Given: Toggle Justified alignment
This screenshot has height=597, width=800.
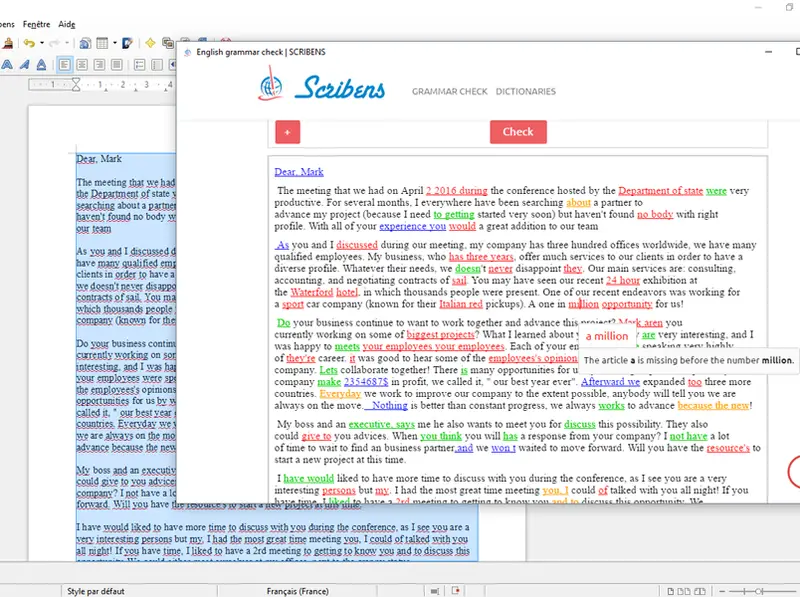Looking at the screenshot, I should pos(116,65).
